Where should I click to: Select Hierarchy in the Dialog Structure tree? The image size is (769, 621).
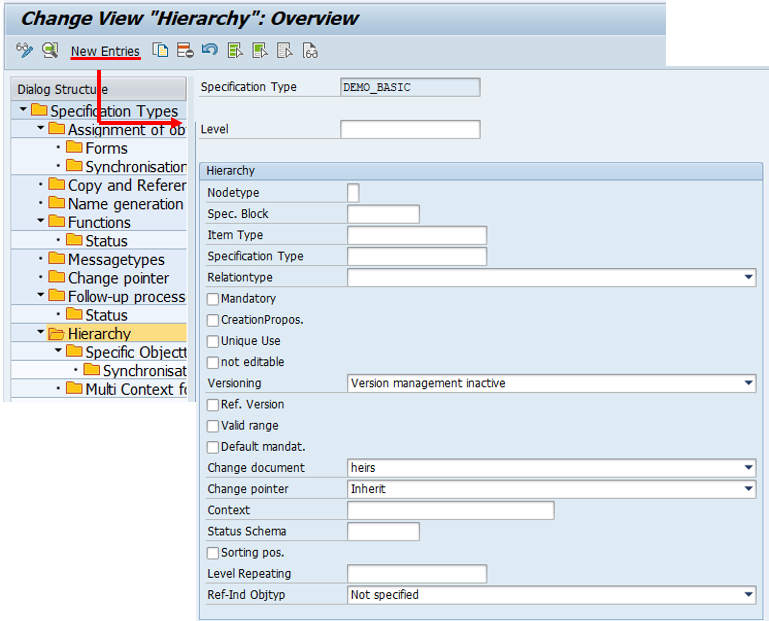click(99, 334)
